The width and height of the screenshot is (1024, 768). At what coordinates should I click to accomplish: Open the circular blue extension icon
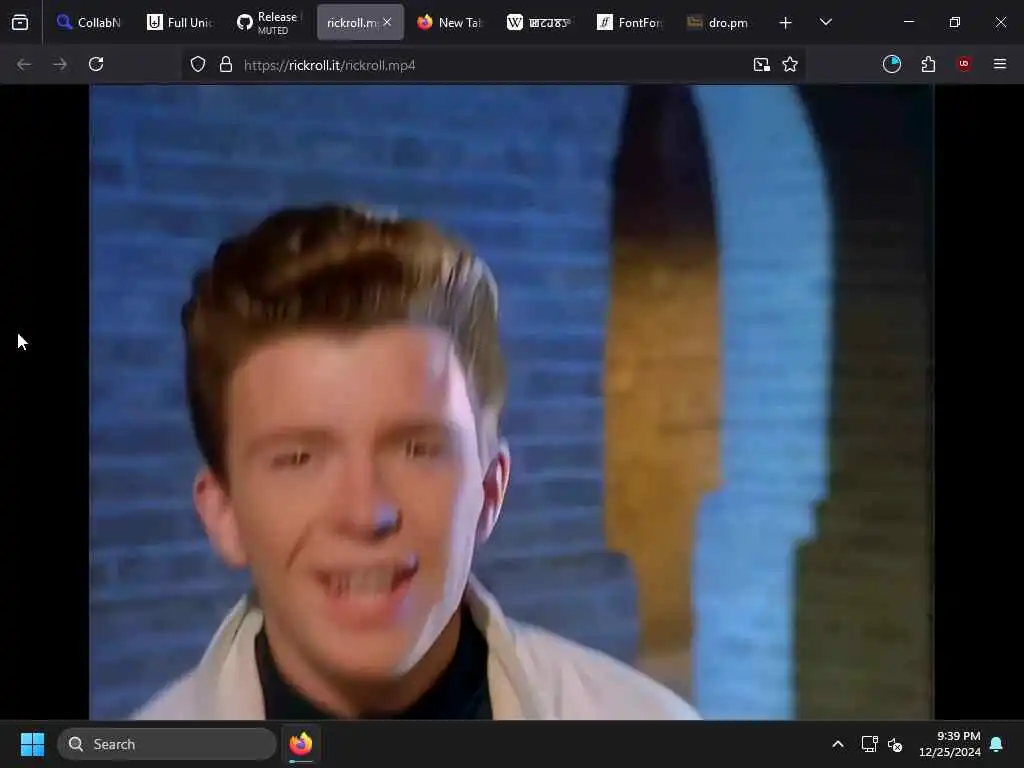(892, 64)
